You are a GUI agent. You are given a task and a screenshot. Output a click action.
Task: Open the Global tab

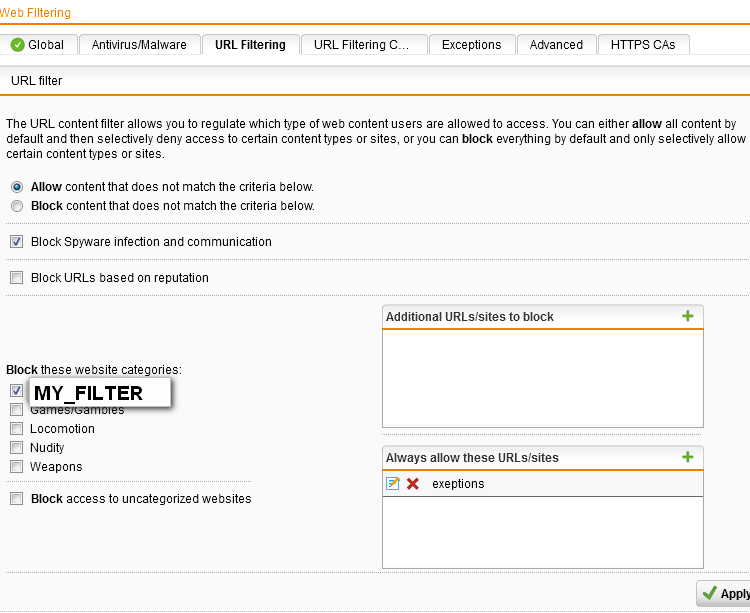pyautogui.click(x=38, y=44)
